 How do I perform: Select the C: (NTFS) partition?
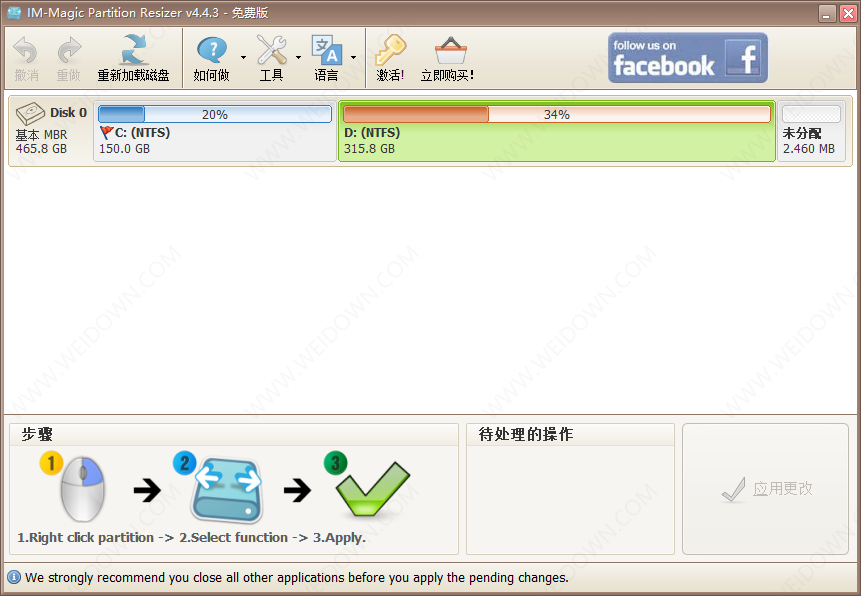[215, 131]
